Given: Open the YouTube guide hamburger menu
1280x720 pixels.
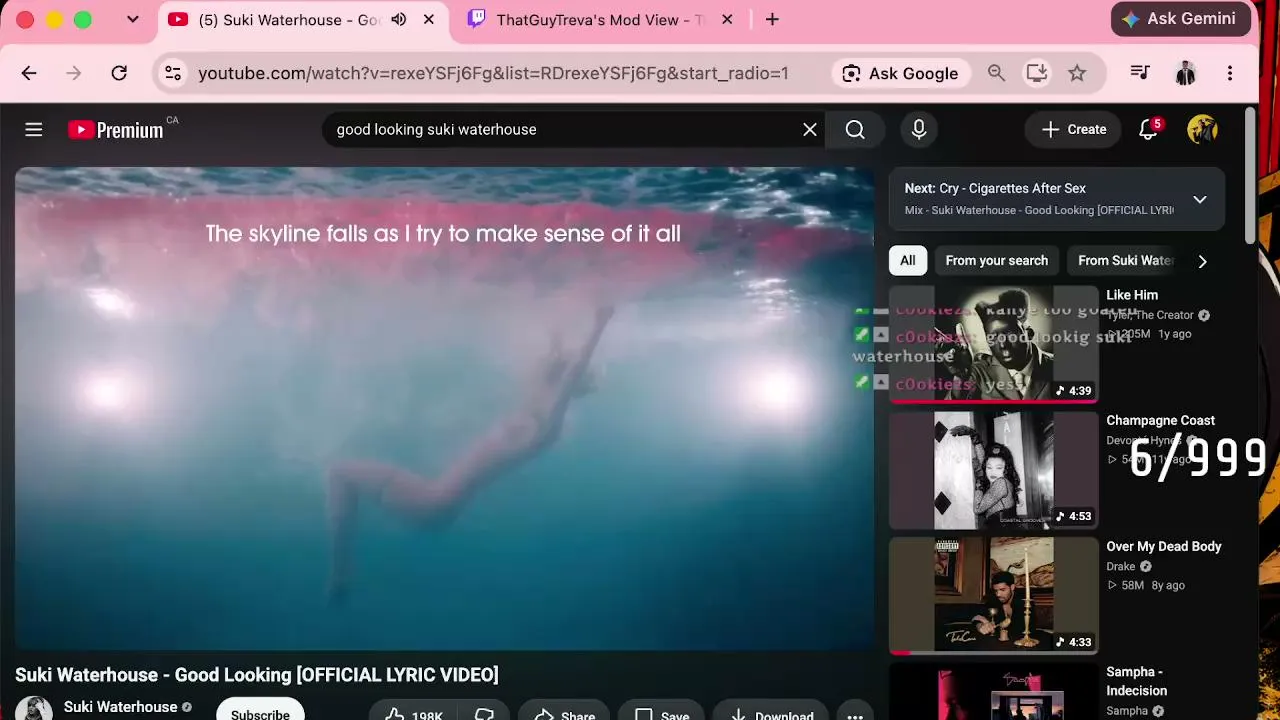Looking at the screenshot, I should pyautogui.click(x=34, y=129).
